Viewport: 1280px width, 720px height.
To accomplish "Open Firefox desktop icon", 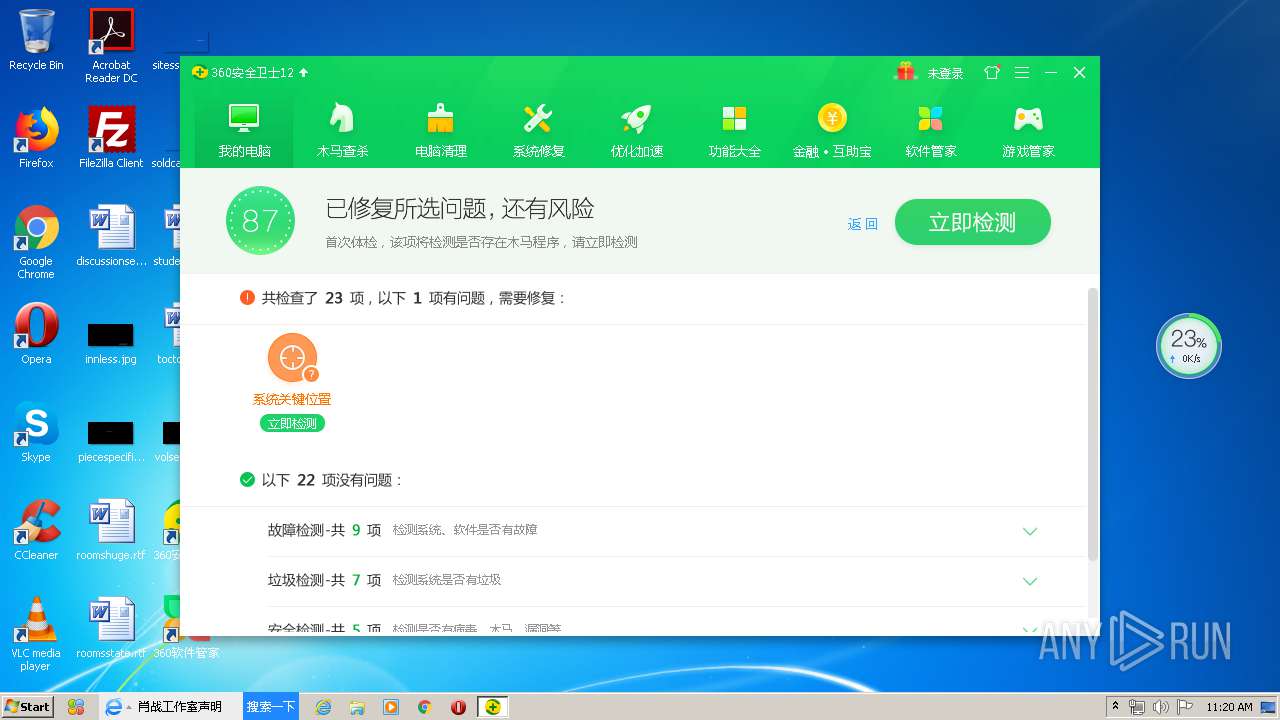I will click(36, 138).
